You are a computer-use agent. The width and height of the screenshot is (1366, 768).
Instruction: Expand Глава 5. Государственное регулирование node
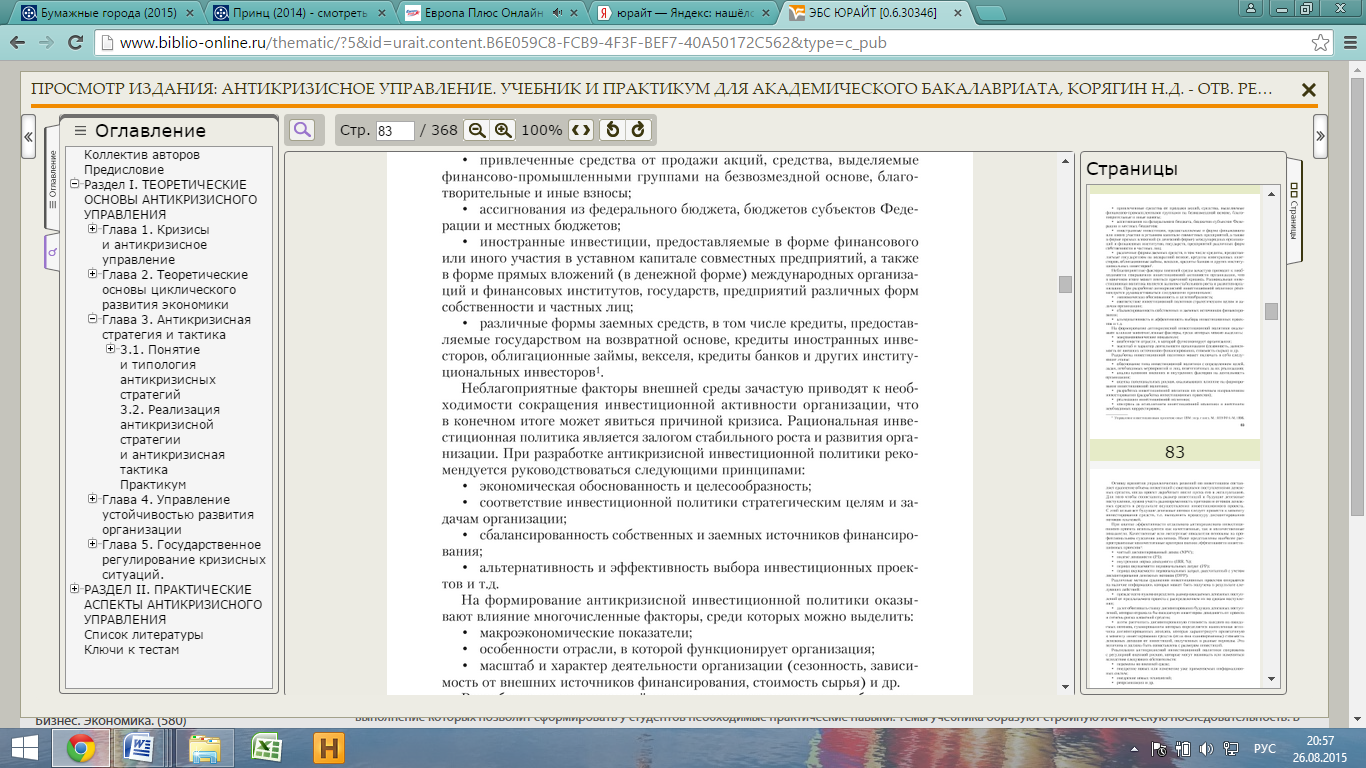[93, 545]
